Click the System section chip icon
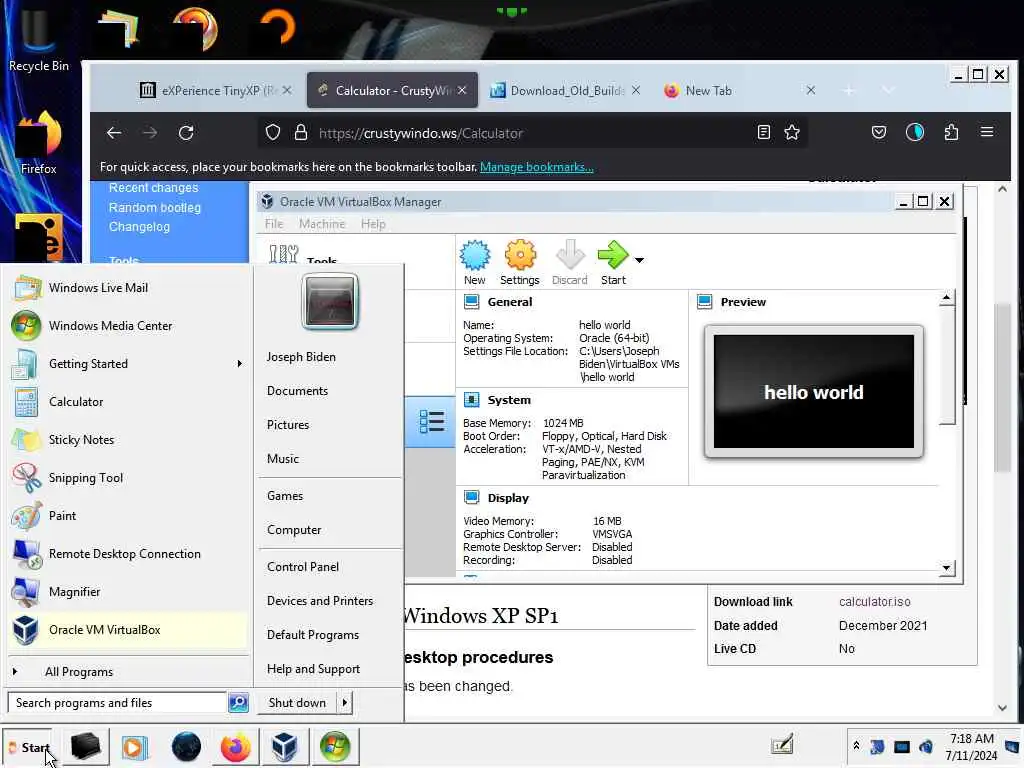This screenshot has height=768, width=1024. tap(471, 400)
